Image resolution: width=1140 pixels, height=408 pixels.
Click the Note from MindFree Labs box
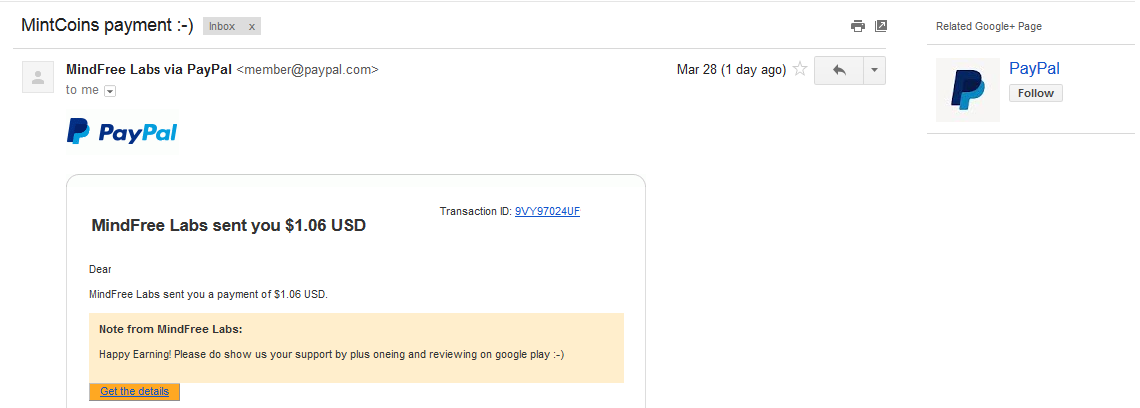[356, 347]
